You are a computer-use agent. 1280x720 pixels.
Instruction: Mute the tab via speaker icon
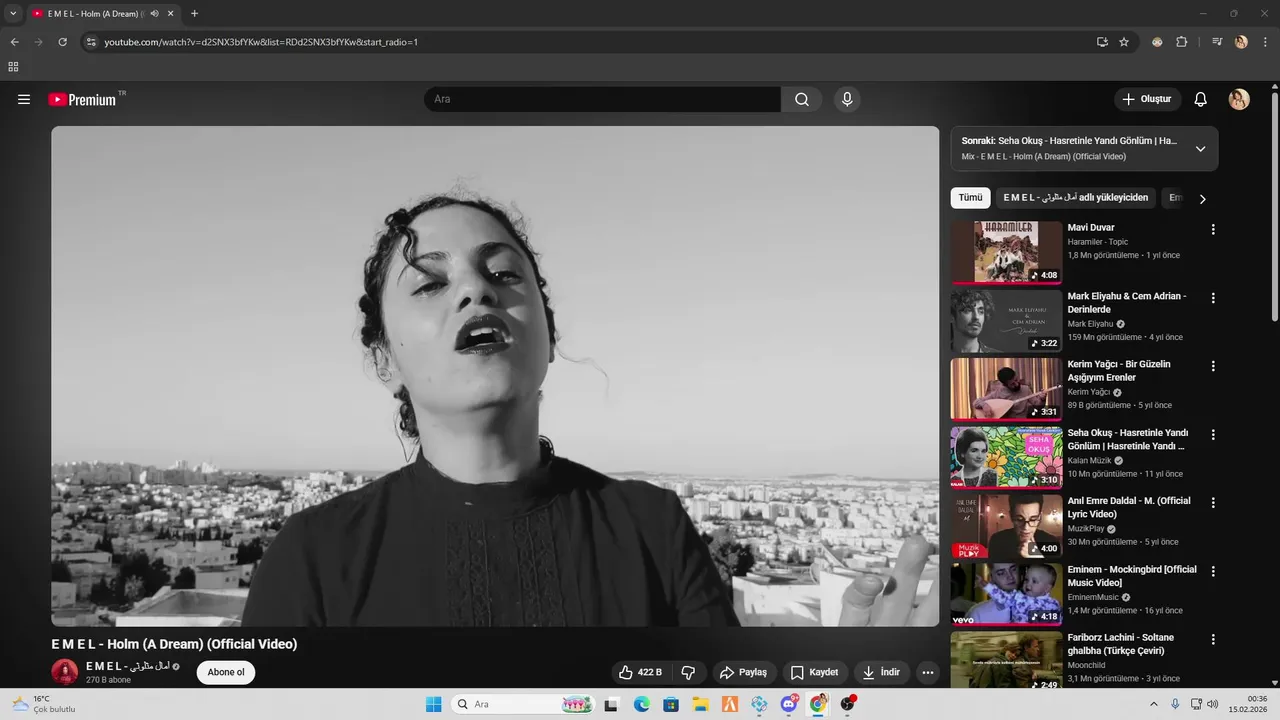pyautogui.click(x=155, y=14)
